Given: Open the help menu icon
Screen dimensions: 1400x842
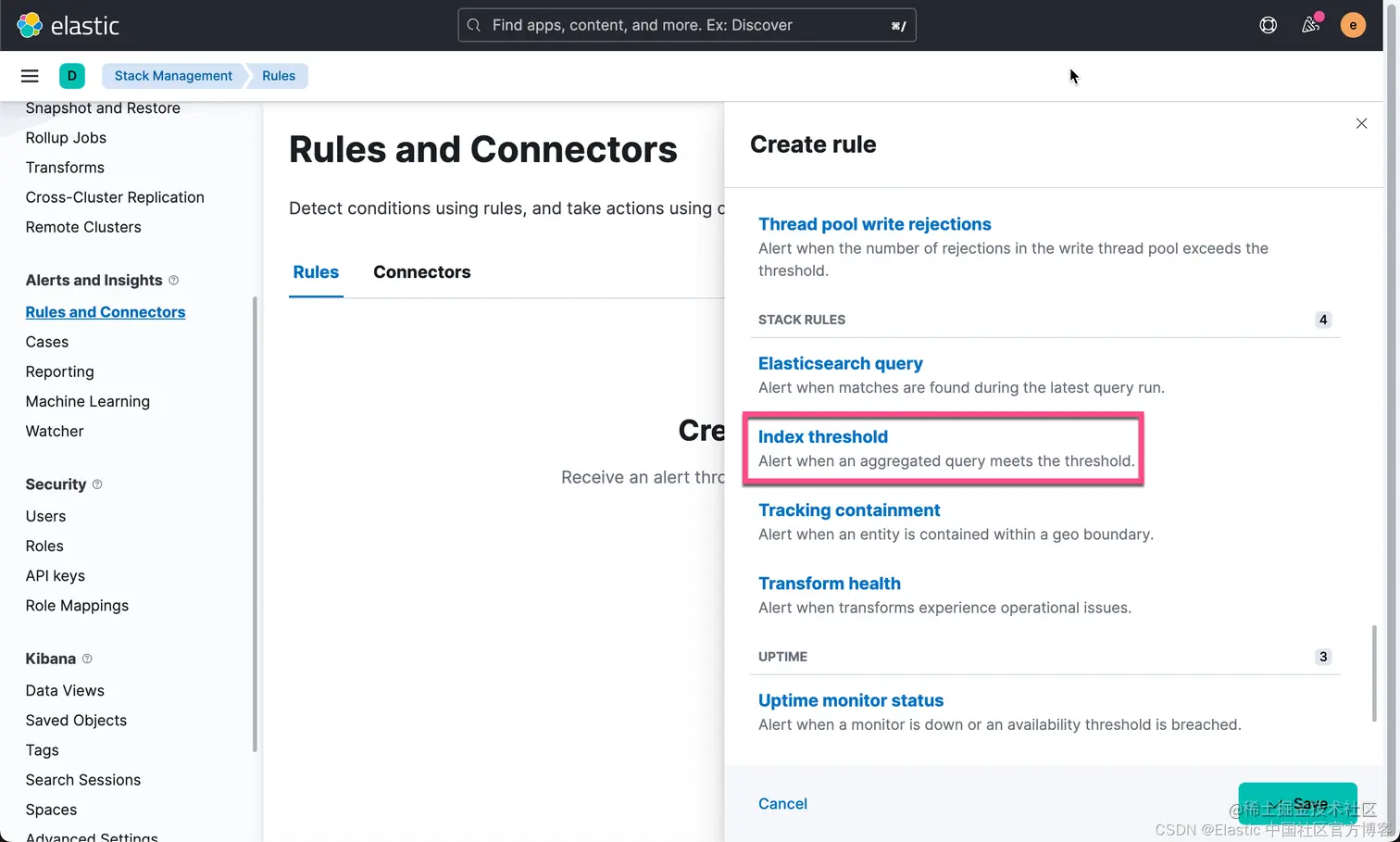Looking at the screenshot, I should tap(1268, 25).
